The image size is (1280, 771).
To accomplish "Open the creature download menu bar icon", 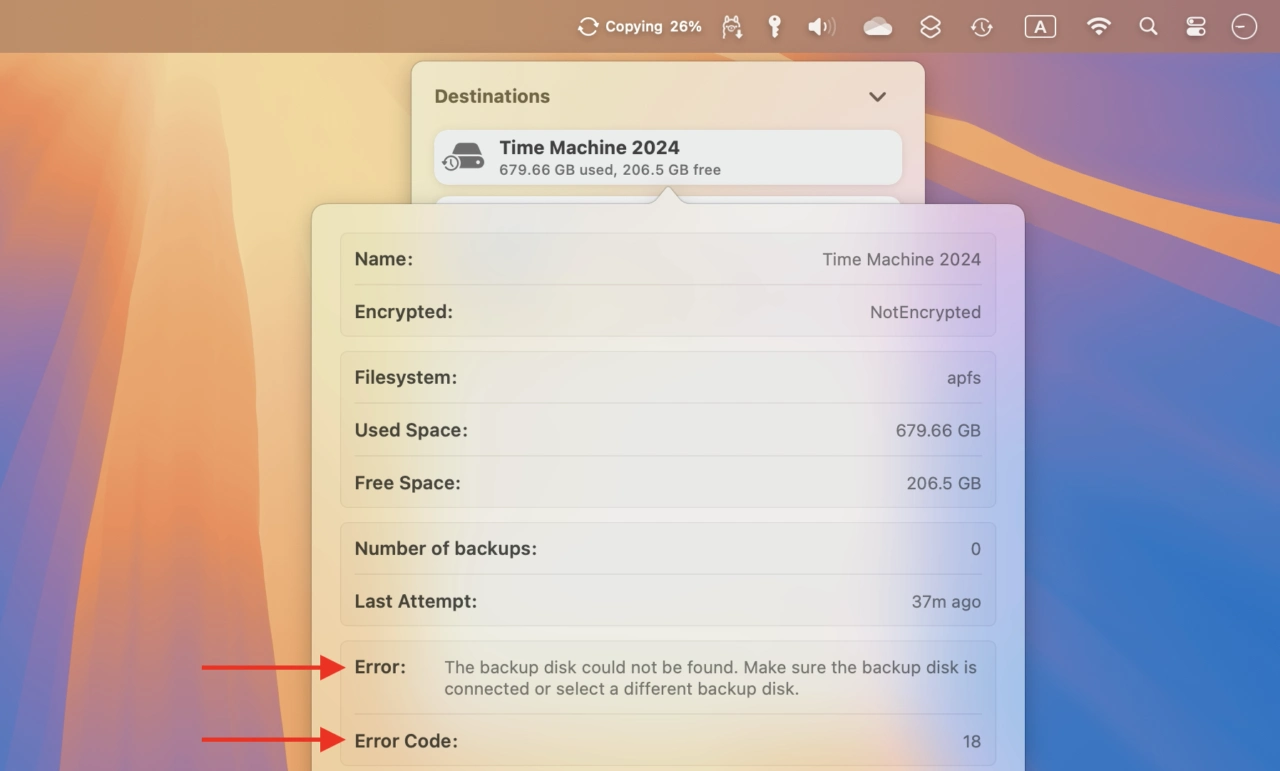I will (732, 27).
